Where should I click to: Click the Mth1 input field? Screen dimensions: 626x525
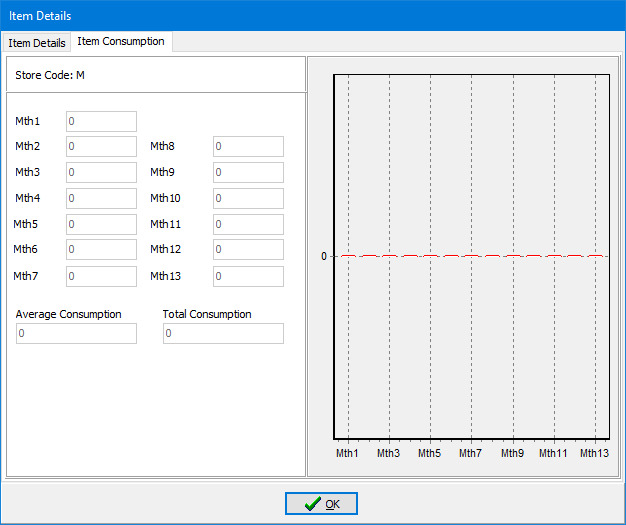[101, 121]
